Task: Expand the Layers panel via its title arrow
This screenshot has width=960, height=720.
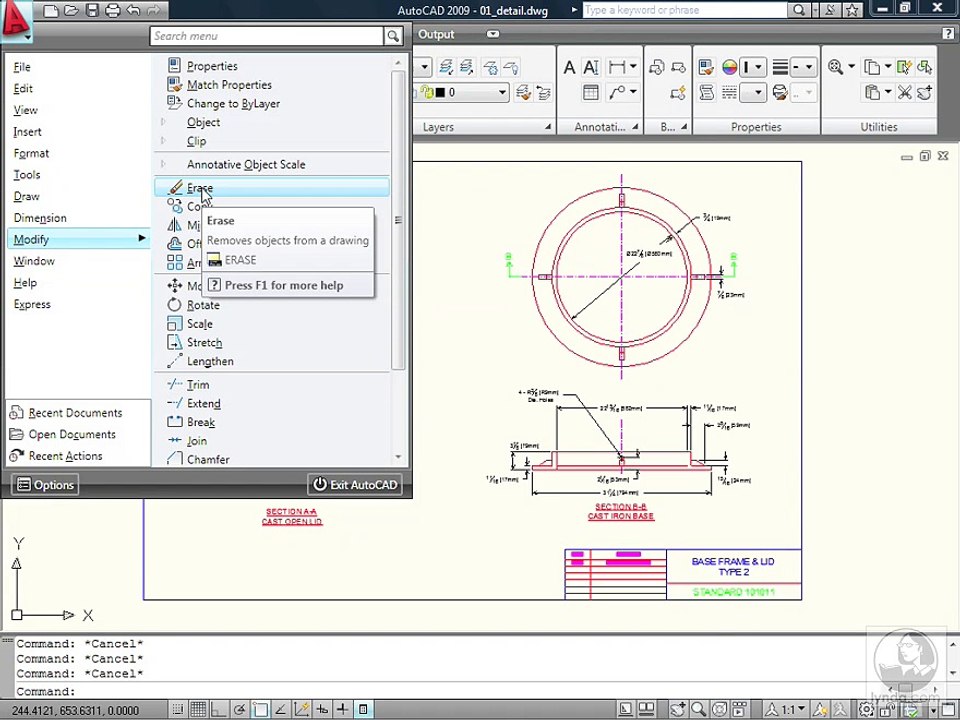Action: pos(547,127)
